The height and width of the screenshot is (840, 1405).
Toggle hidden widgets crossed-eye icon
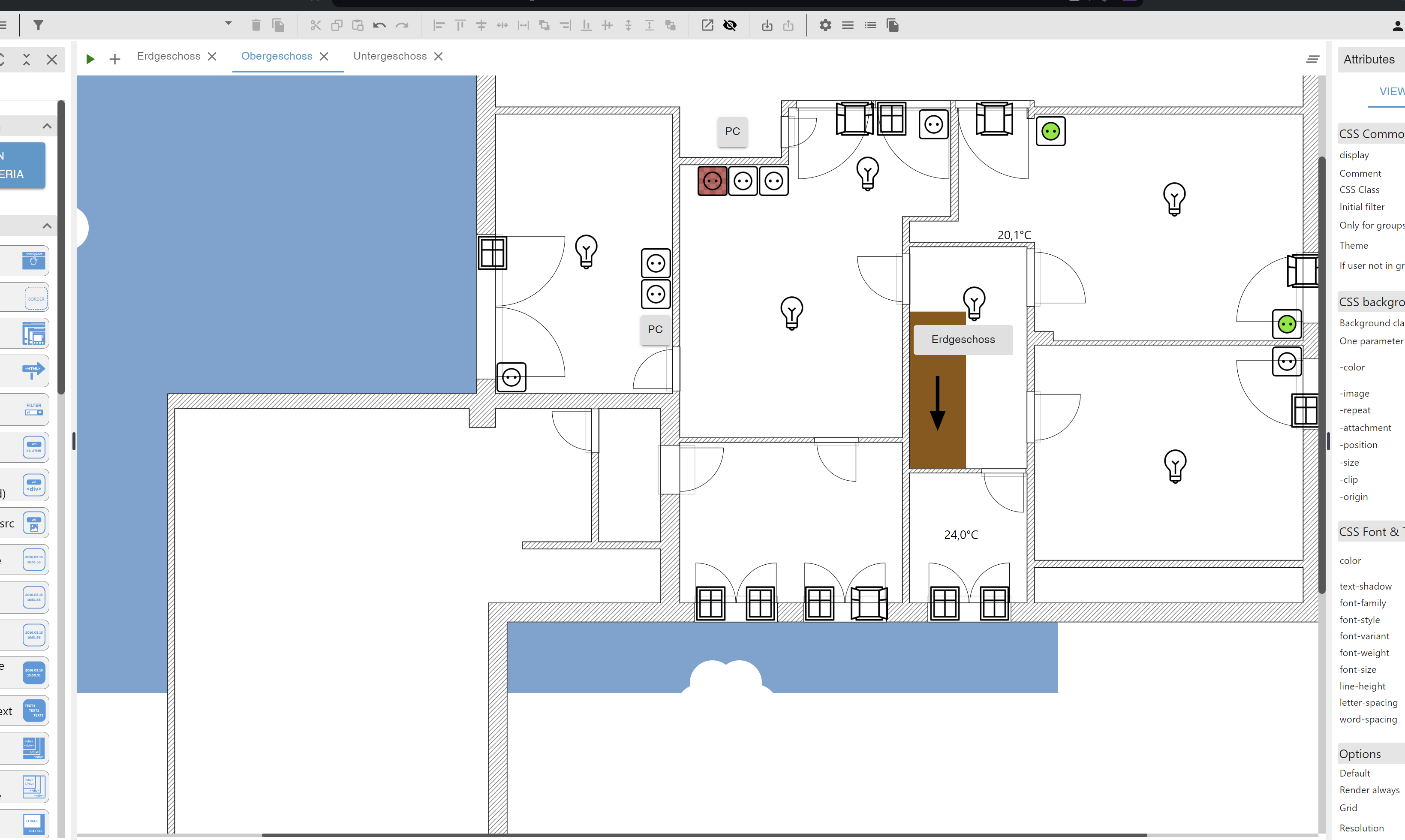click(x=730, y=25)
